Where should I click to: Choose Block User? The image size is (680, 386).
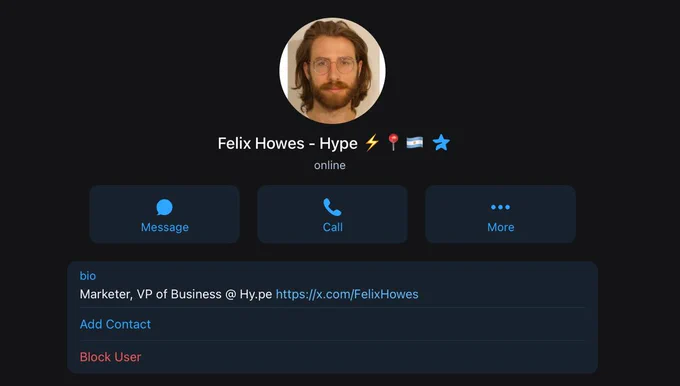point(111,357)
